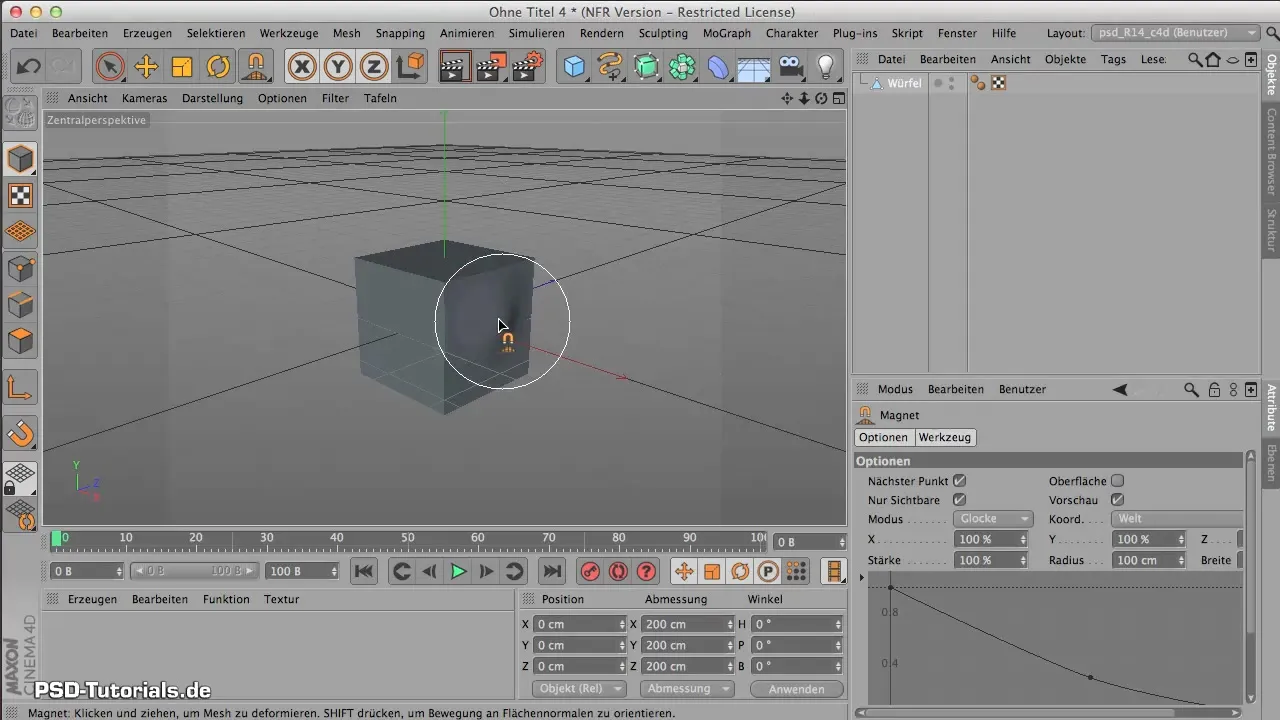
Task: Enable texture mode checkerboard icon
Action: click(21, 196)
